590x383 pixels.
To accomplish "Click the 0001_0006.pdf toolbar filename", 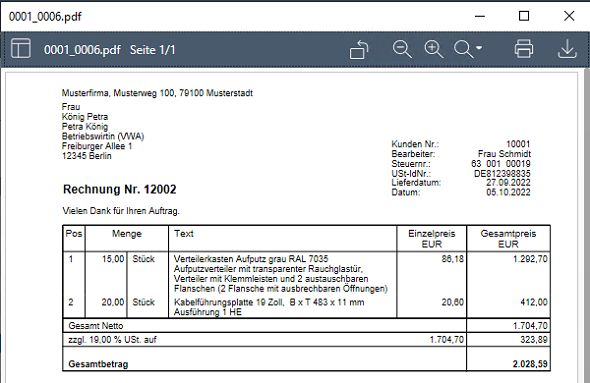I will coord(82,50).
